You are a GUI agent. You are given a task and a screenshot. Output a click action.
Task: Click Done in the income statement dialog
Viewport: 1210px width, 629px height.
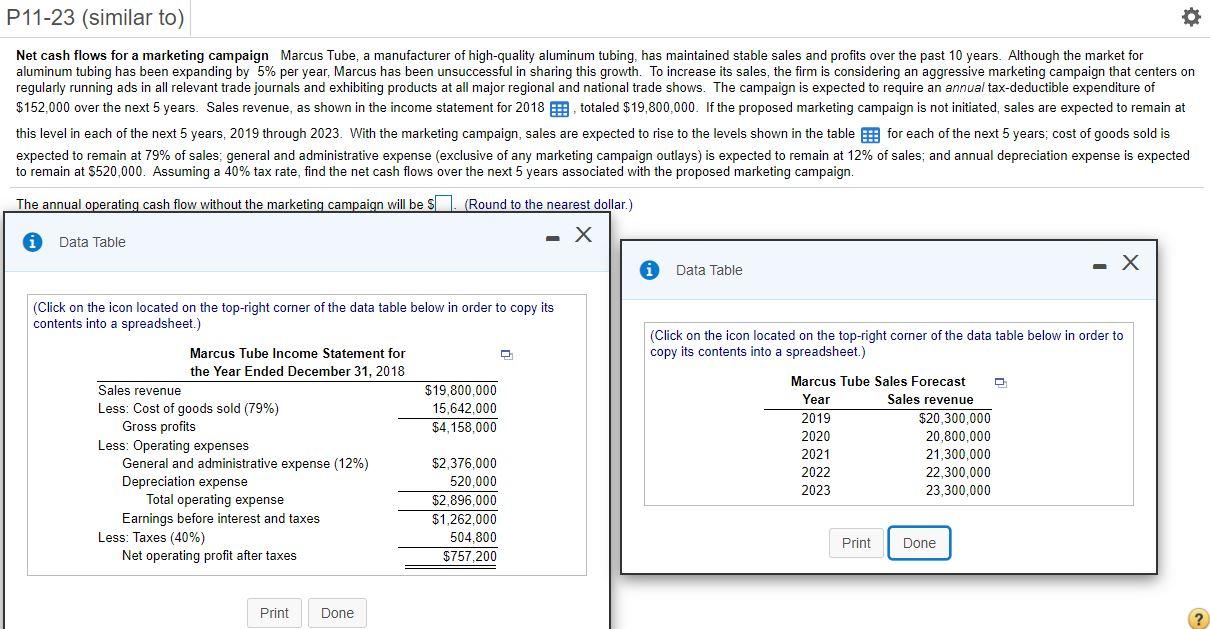[337, 613]
